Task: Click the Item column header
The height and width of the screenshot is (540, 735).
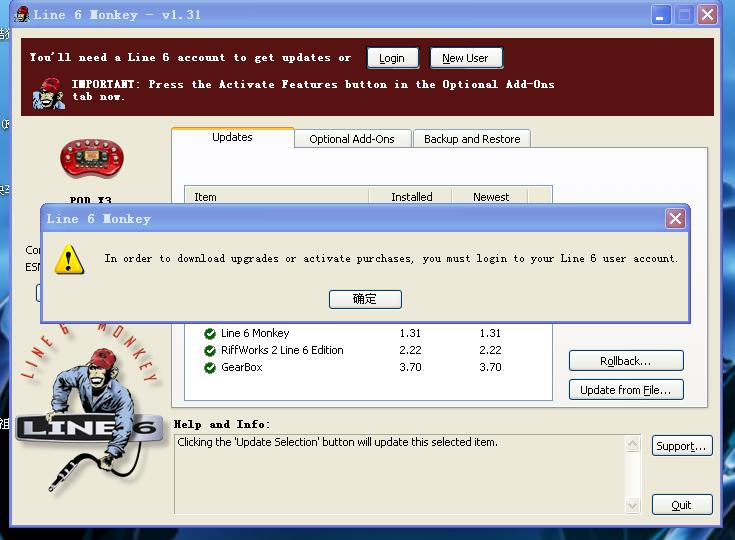Action: coord(277,196)
